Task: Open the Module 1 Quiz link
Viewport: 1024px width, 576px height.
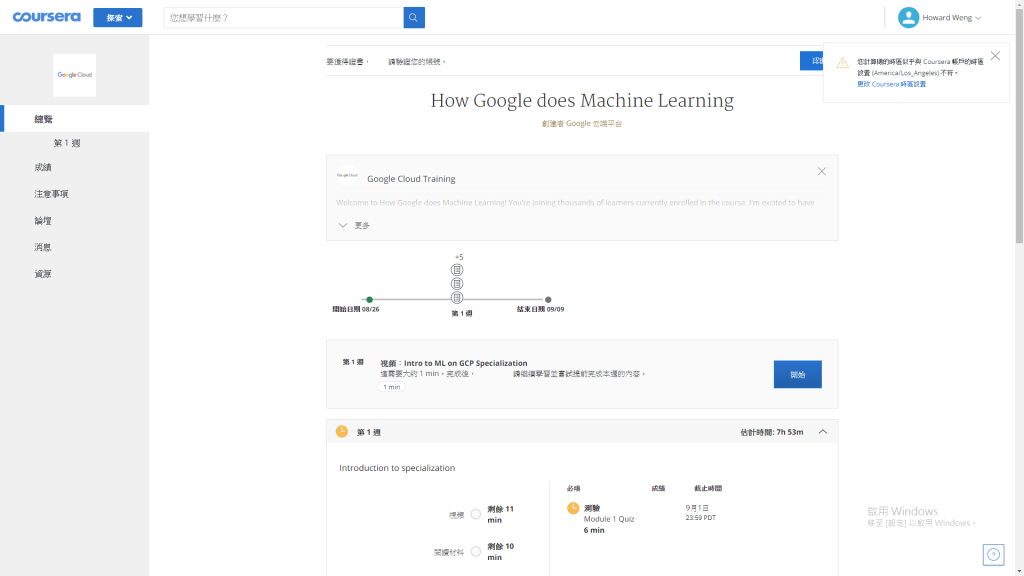Action: 609,519
